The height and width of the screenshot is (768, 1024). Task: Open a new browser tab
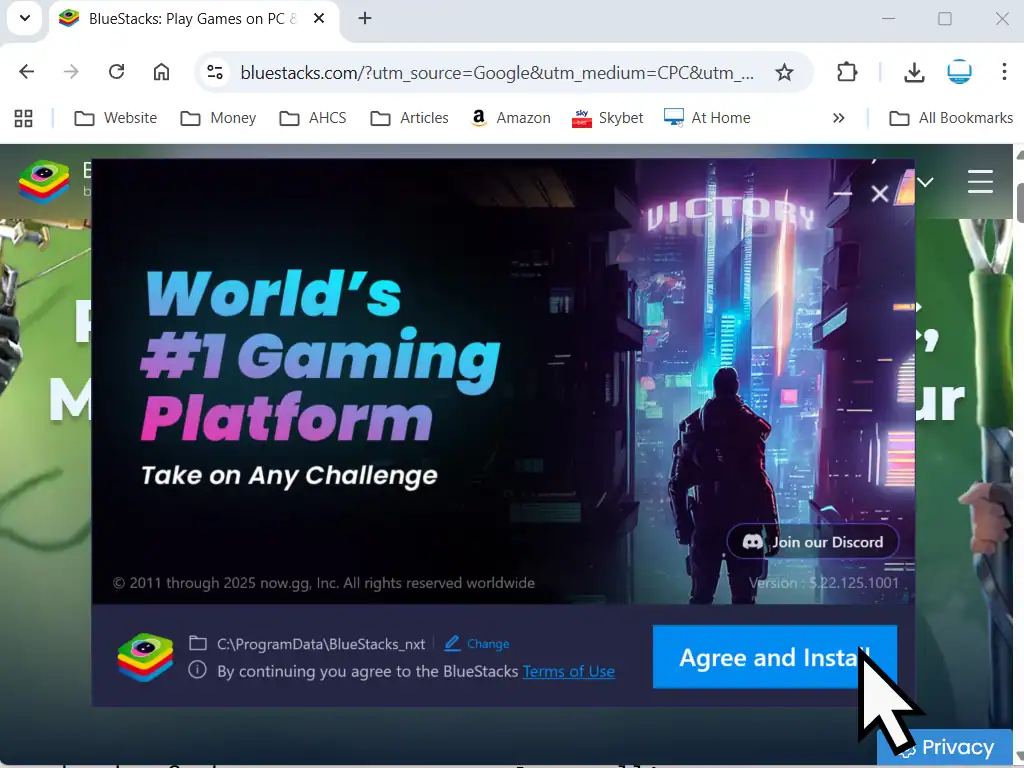365,18
